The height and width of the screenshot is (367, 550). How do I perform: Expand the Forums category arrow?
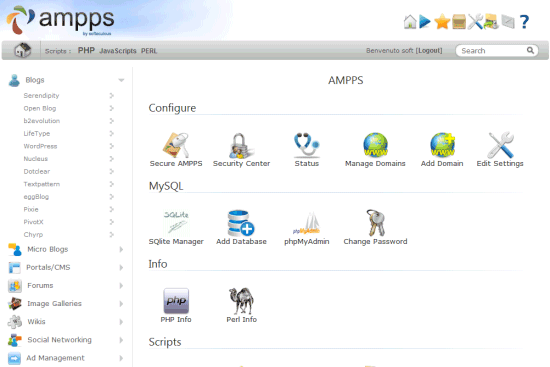[121, 286]
